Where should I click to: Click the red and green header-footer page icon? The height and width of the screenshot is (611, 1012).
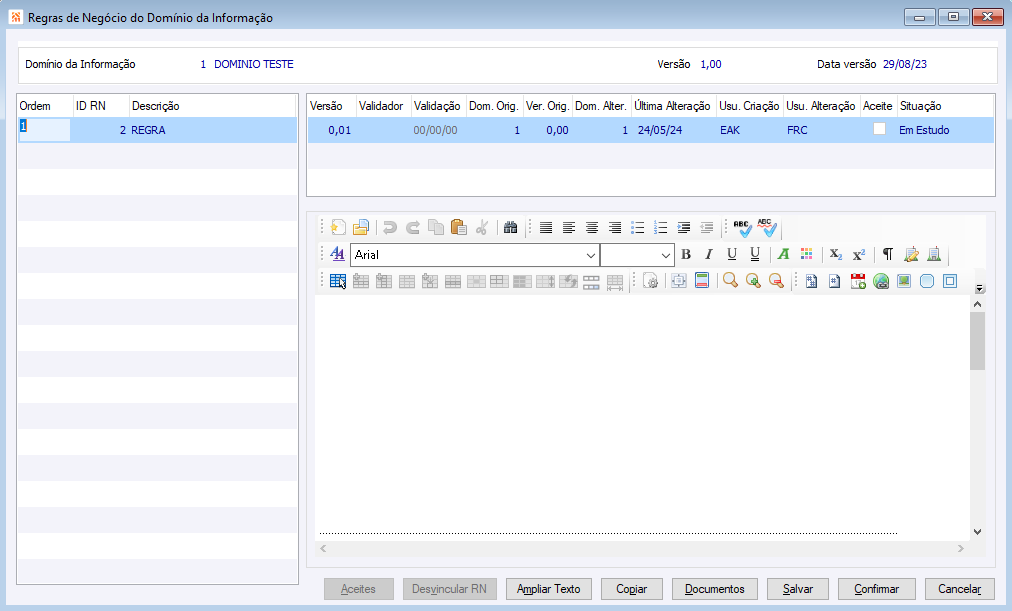pyautogui.click(x=702, y=281)
